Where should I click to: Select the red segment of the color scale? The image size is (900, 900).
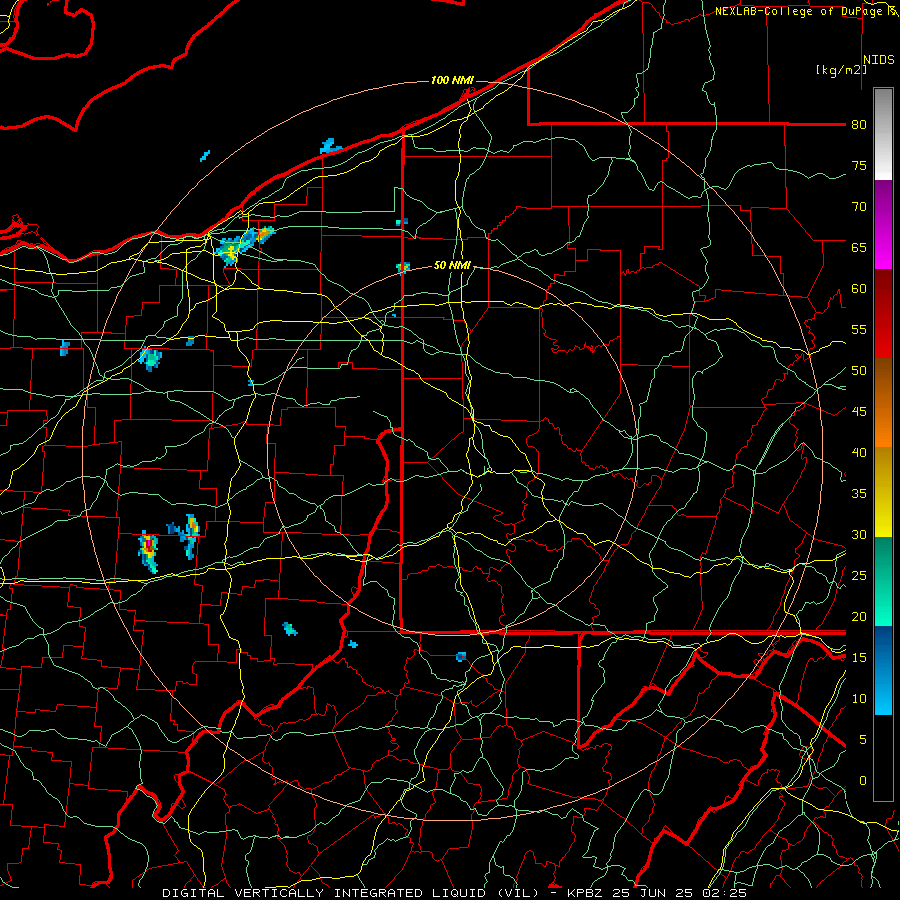pyautogui.click(x=883, y=314)
